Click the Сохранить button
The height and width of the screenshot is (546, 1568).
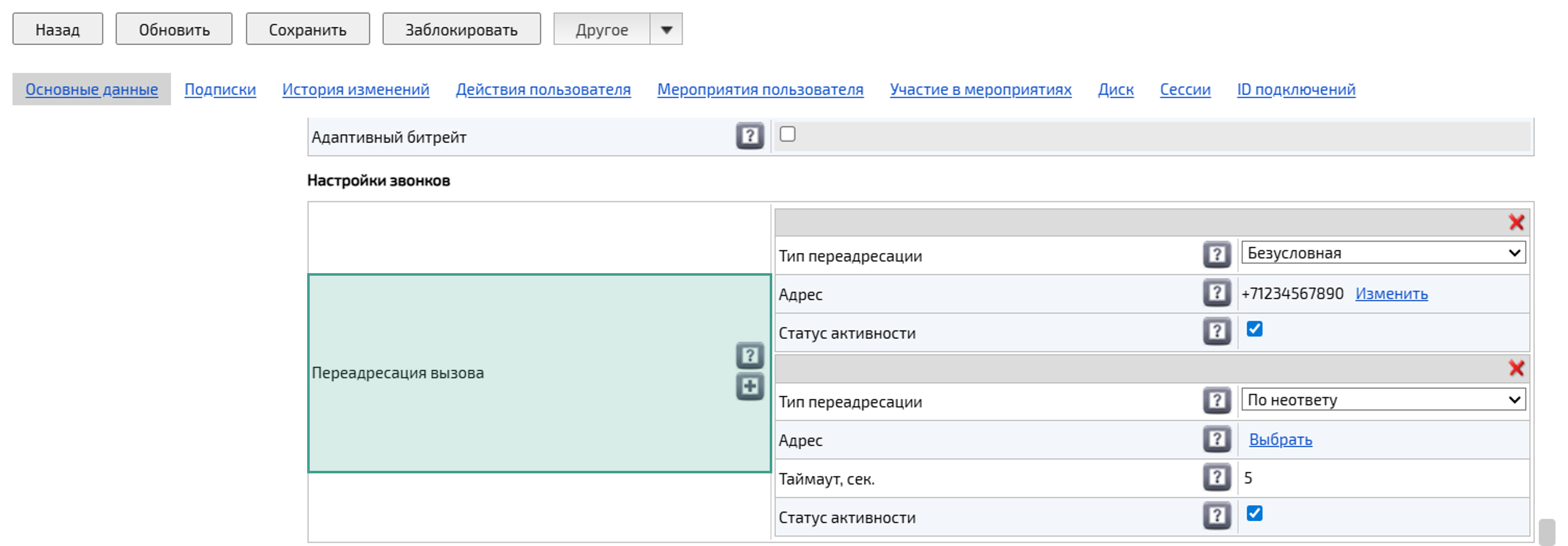(307, 28)
